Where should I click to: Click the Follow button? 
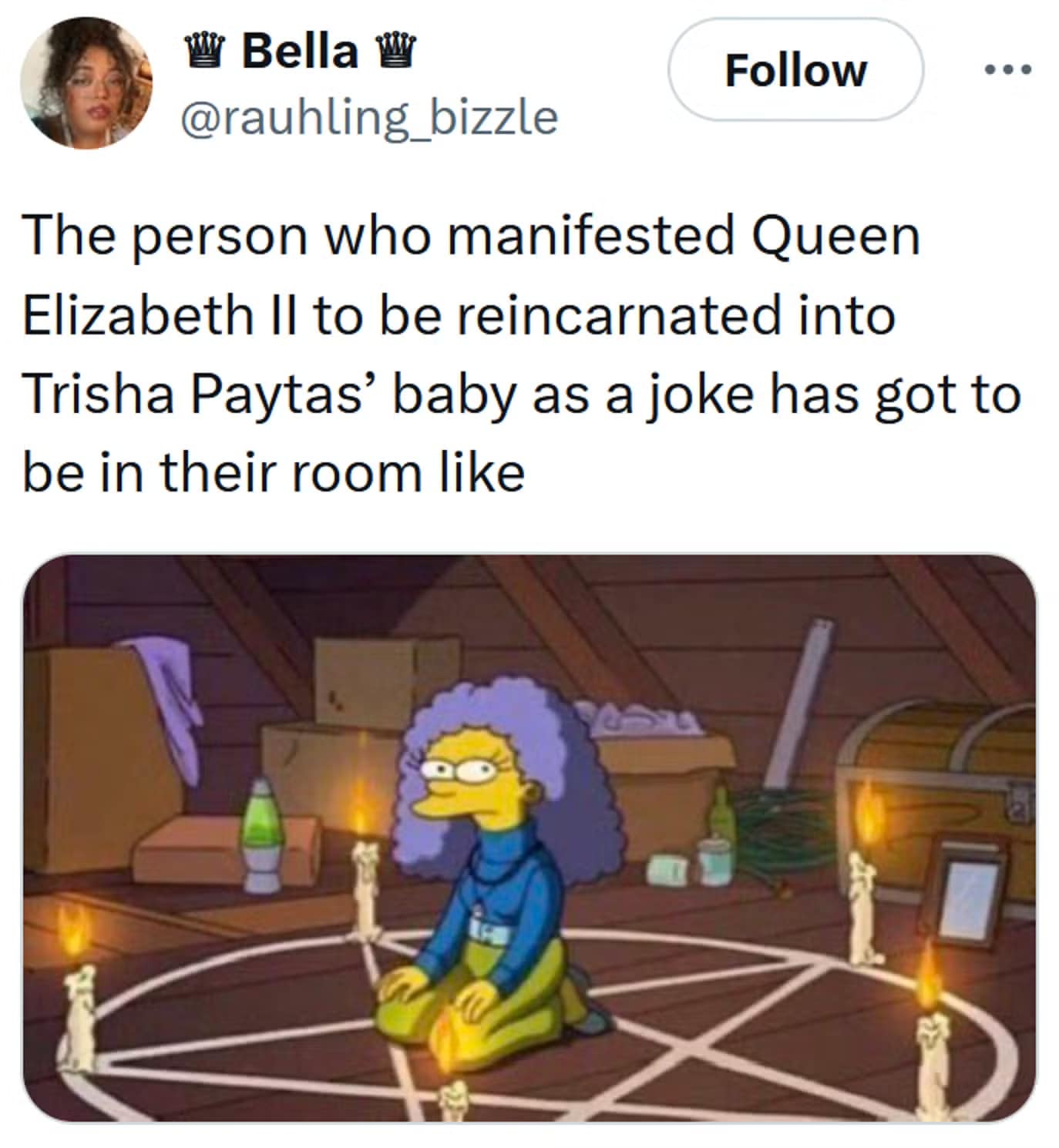pyautogui.click(x=795, y=70)
